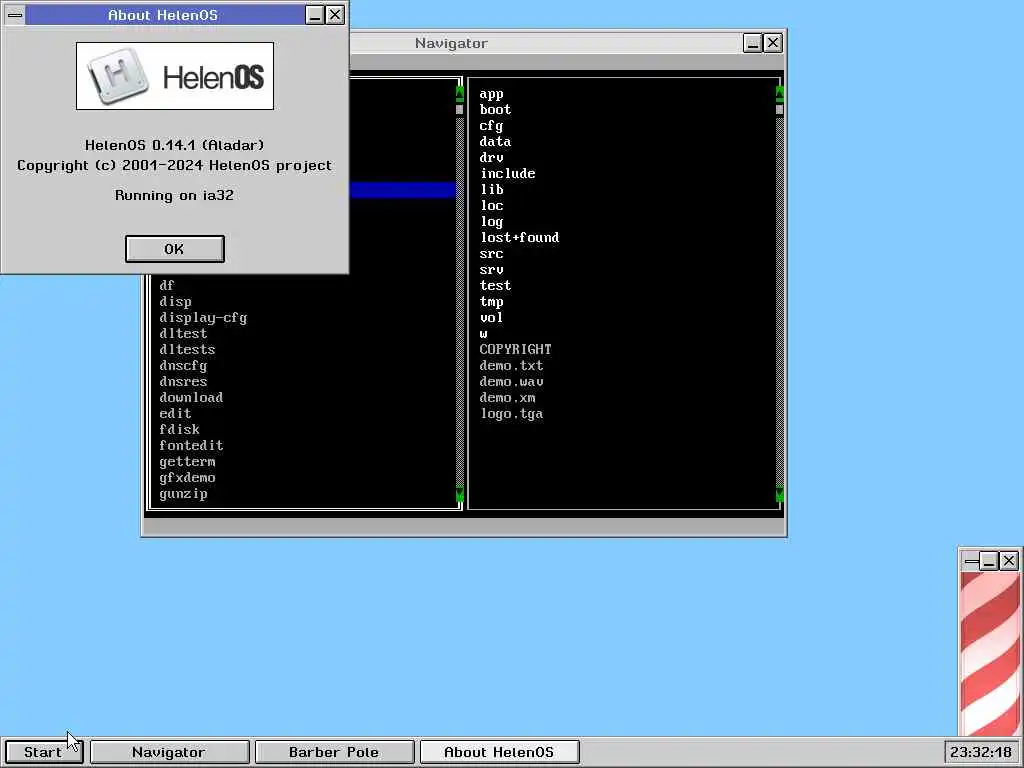Select 'w' directory in right panel
This screenshot has width=1024, height=768.
coord(483,334)
